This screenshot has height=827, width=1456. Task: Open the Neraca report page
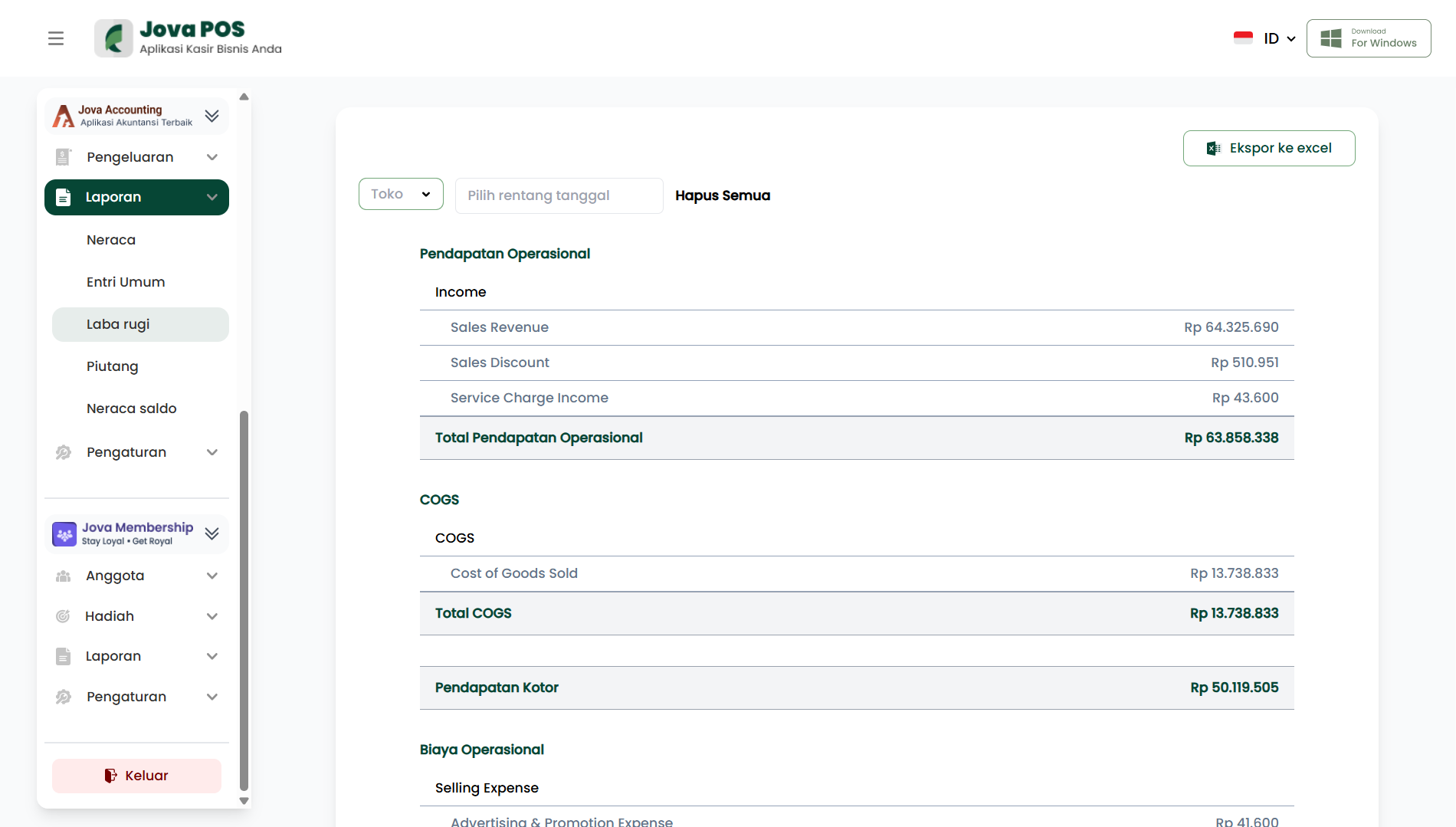coord(111,240)
